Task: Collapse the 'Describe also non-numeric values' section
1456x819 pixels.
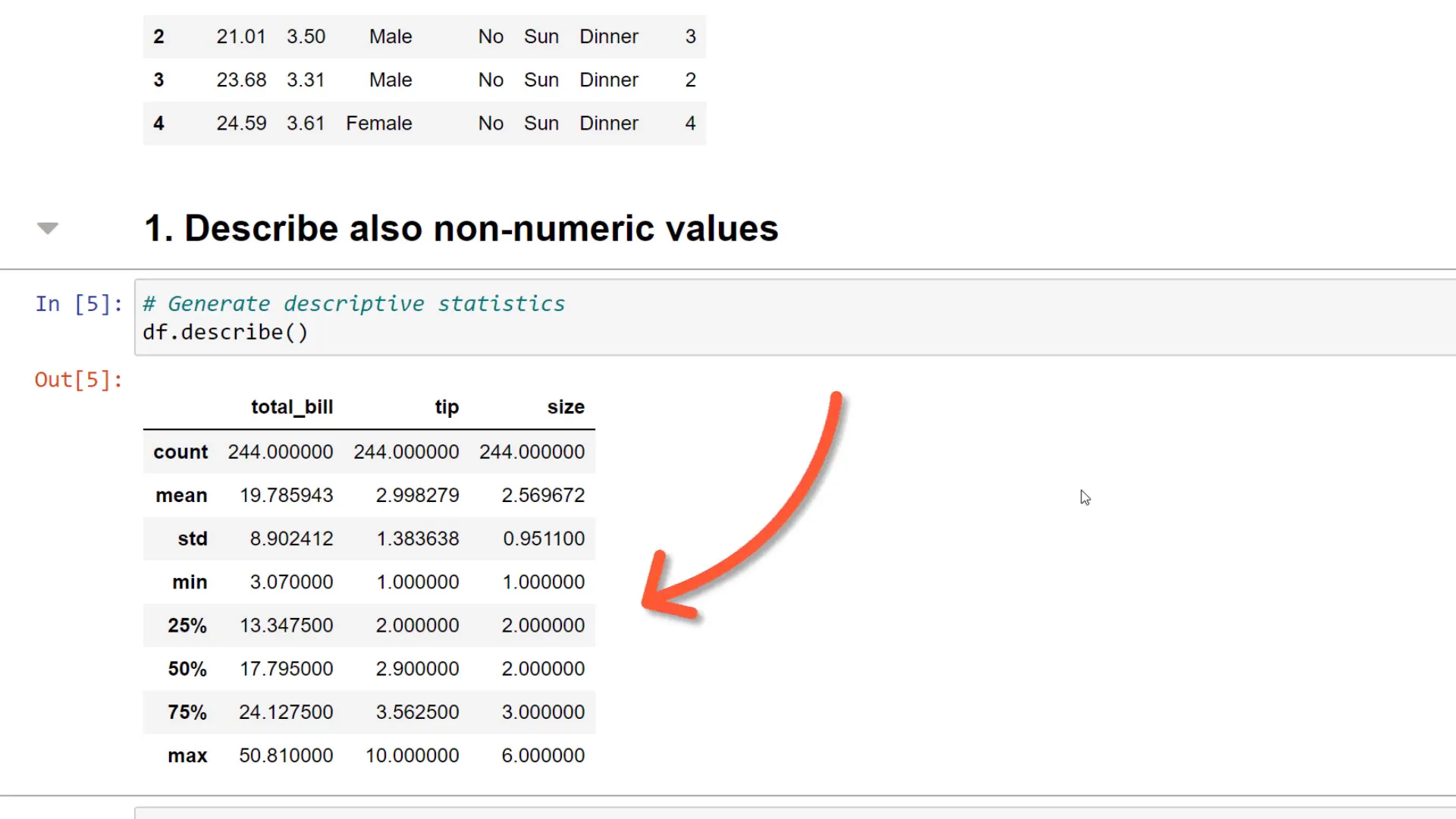Action: point(47,227)
